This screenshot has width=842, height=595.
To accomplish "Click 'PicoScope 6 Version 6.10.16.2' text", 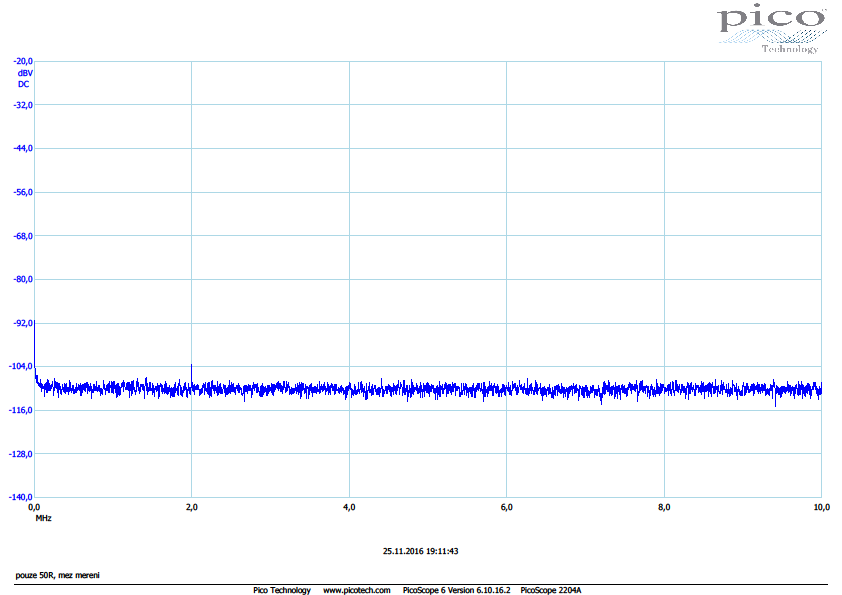I will pyautogui.click(x=456, y=590).
